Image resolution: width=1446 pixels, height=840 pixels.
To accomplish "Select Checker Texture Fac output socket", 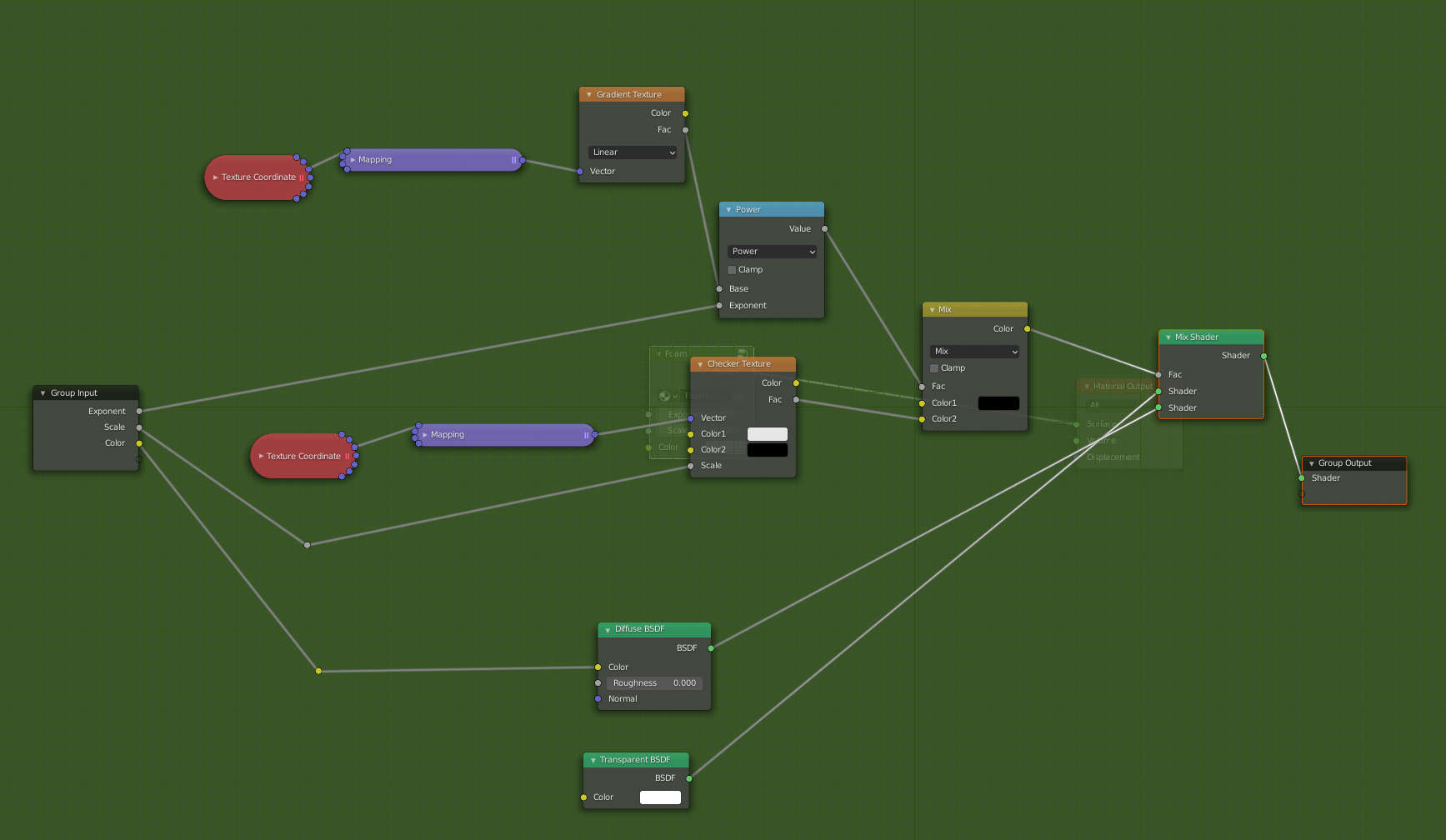I will [797, 400].
